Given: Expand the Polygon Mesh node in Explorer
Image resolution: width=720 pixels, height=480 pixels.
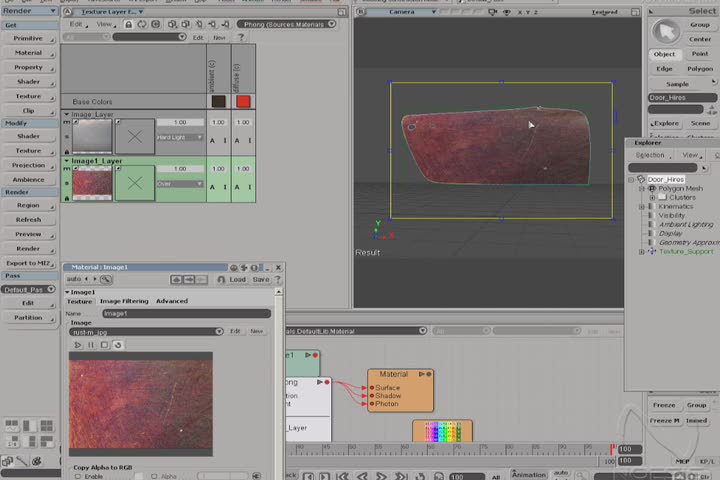Looking at the screenshot, I should (x=642, y=188).
